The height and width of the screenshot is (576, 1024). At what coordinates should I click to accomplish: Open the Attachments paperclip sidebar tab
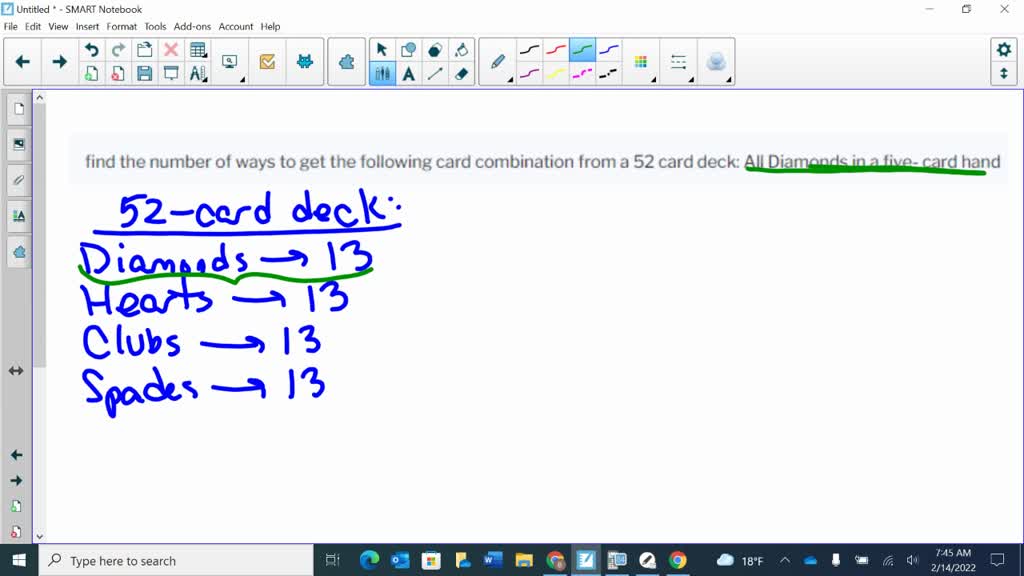pos(17,180)
